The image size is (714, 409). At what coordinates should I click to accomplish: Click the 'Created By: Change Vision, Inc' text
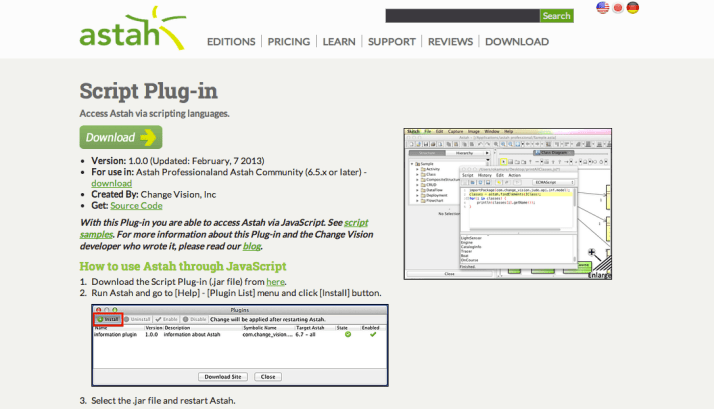point(153,194)
